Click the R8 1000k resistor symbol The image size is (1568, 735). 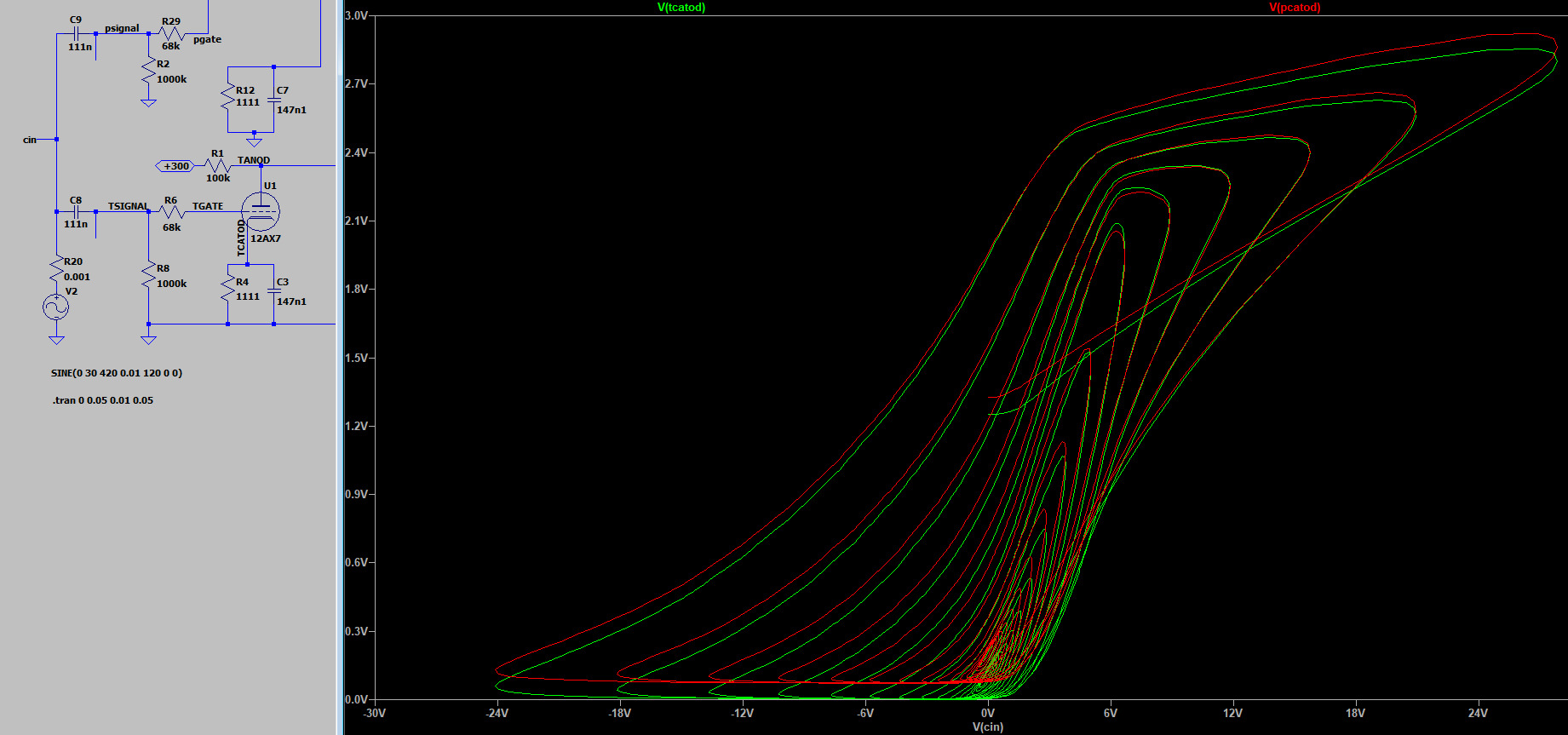click(149, 276)
